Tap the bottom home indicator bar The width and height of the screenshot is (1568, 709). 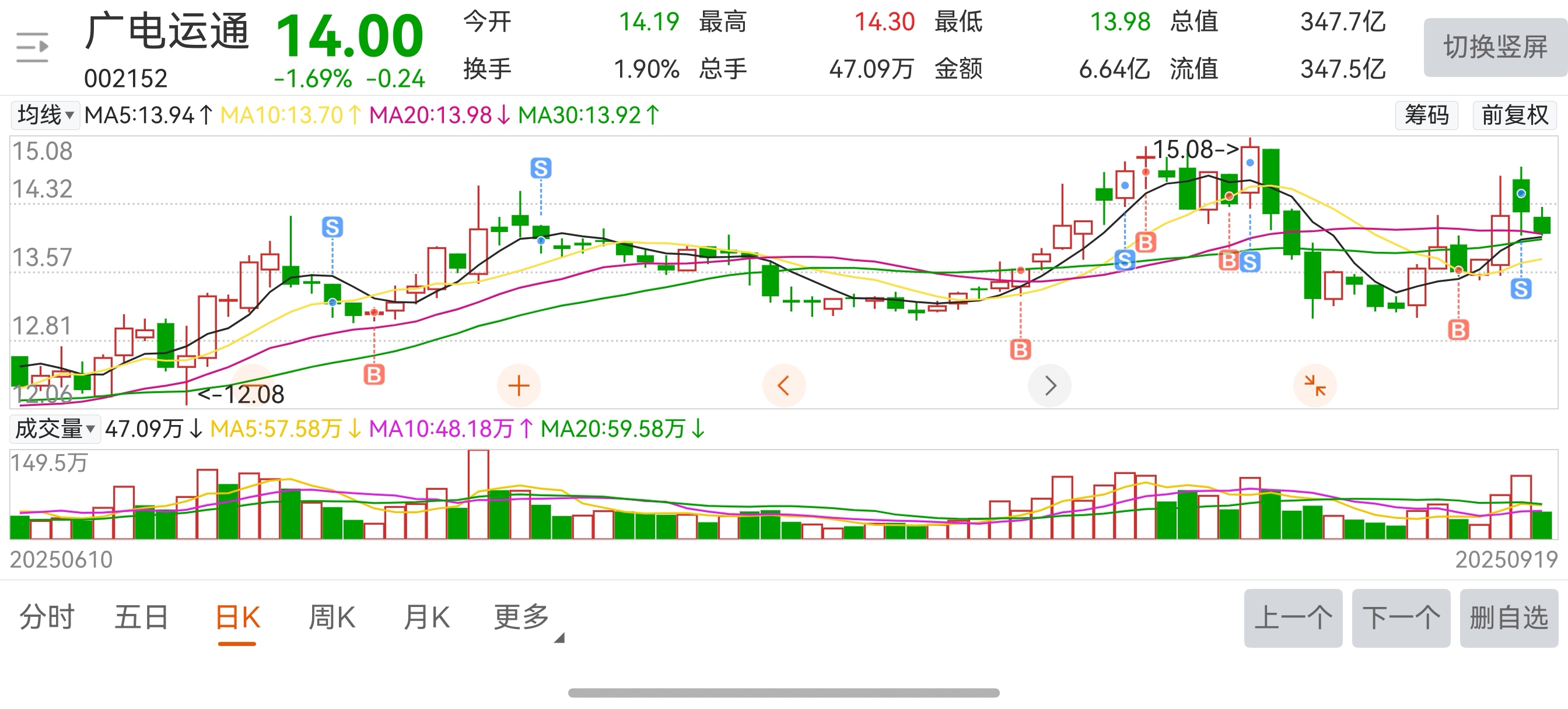click(784, 693)
